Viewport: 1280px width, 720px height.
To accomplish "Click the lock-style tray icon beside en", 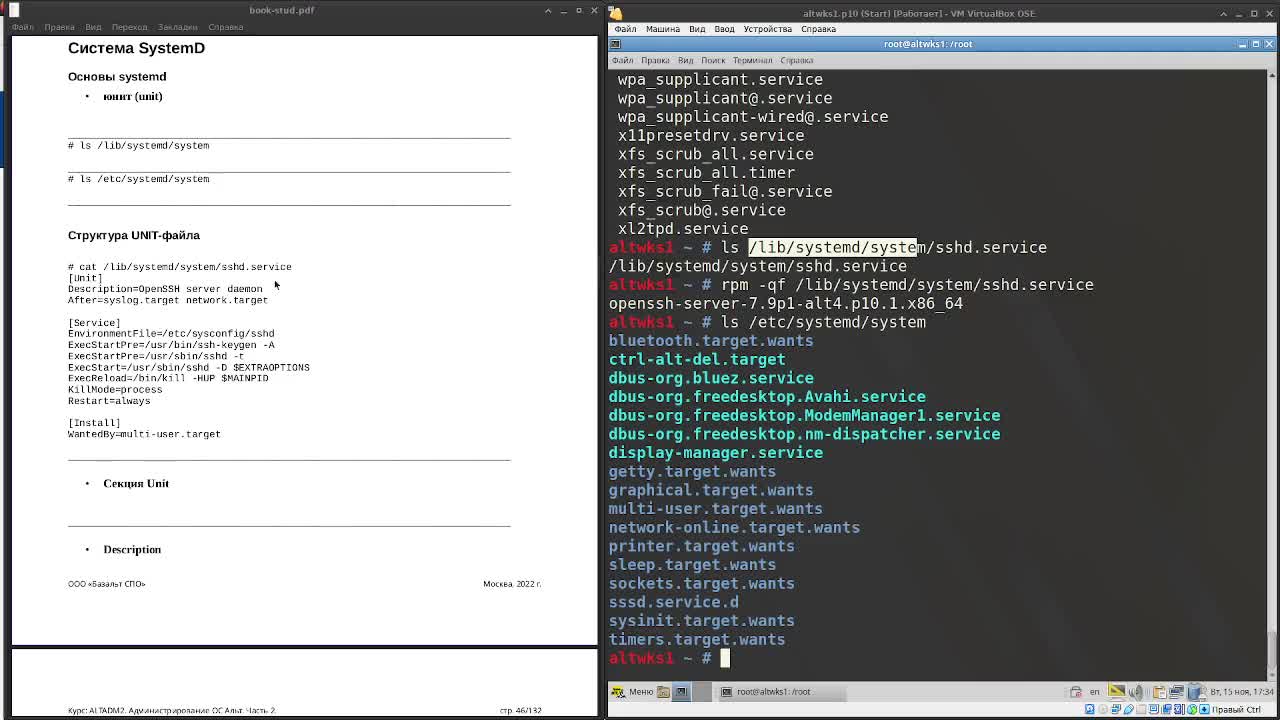I will click(x=1076, y=692).
